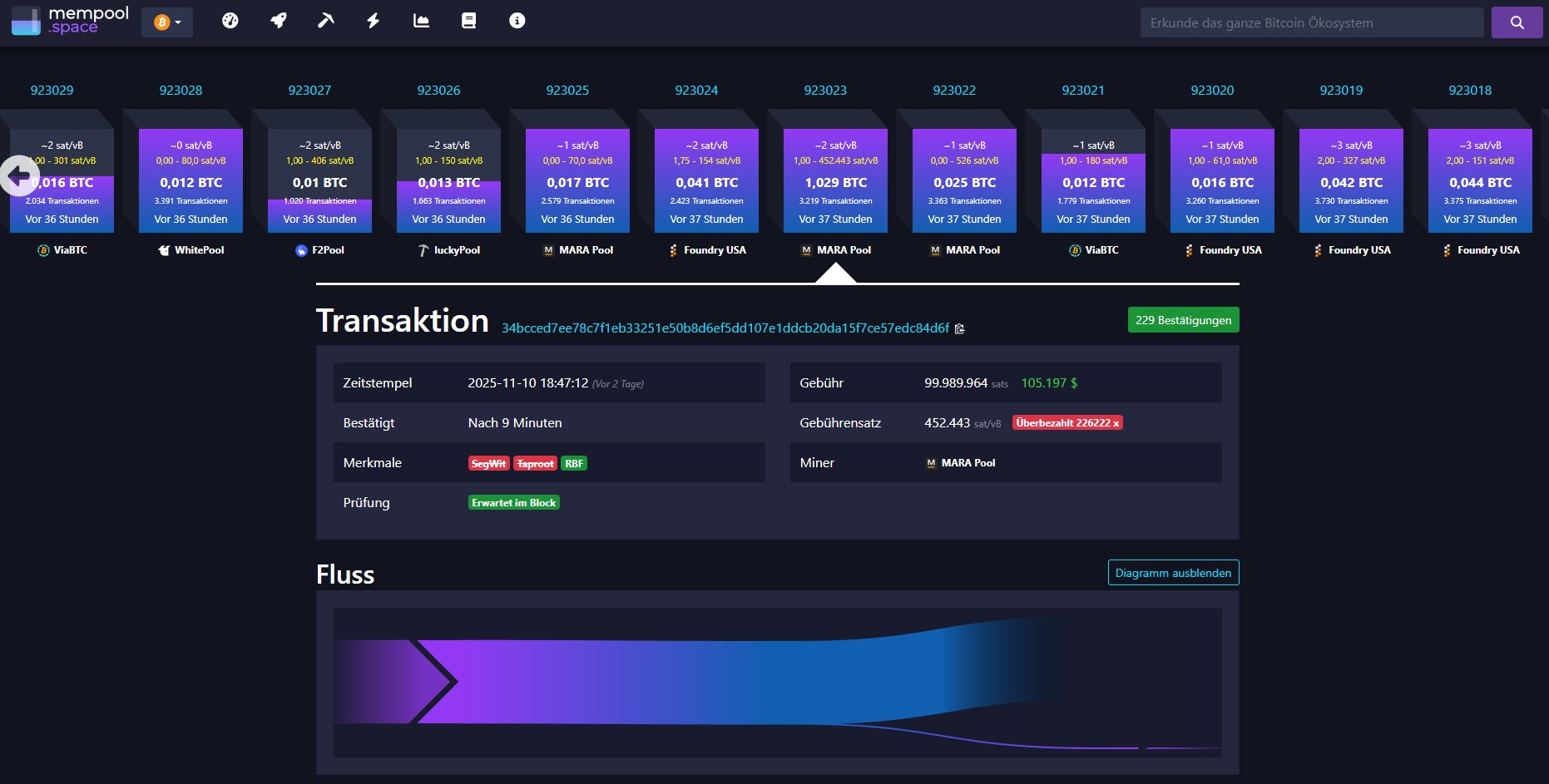Screen dimensions: 1549x784
Task: Open the dashboard gauge icon
Action: (x=230, y=21)
